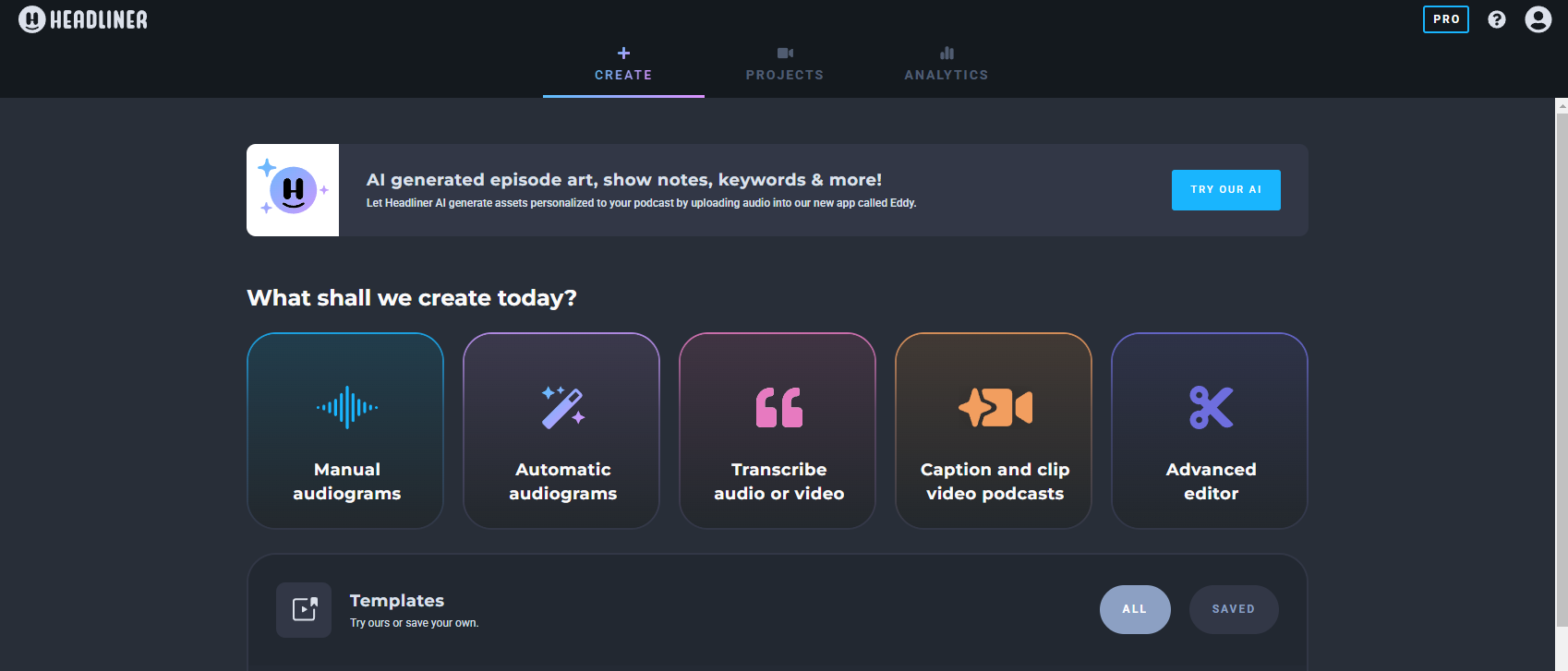
Task: Click the Headliner logo
Action: click(83, 19)
